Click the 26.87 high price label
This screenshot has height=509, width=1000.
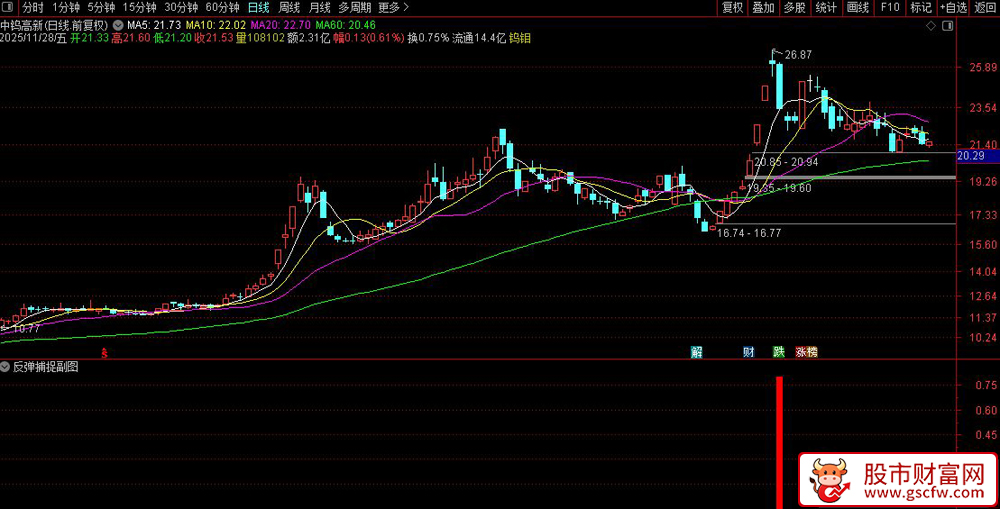tap(798, 55)
